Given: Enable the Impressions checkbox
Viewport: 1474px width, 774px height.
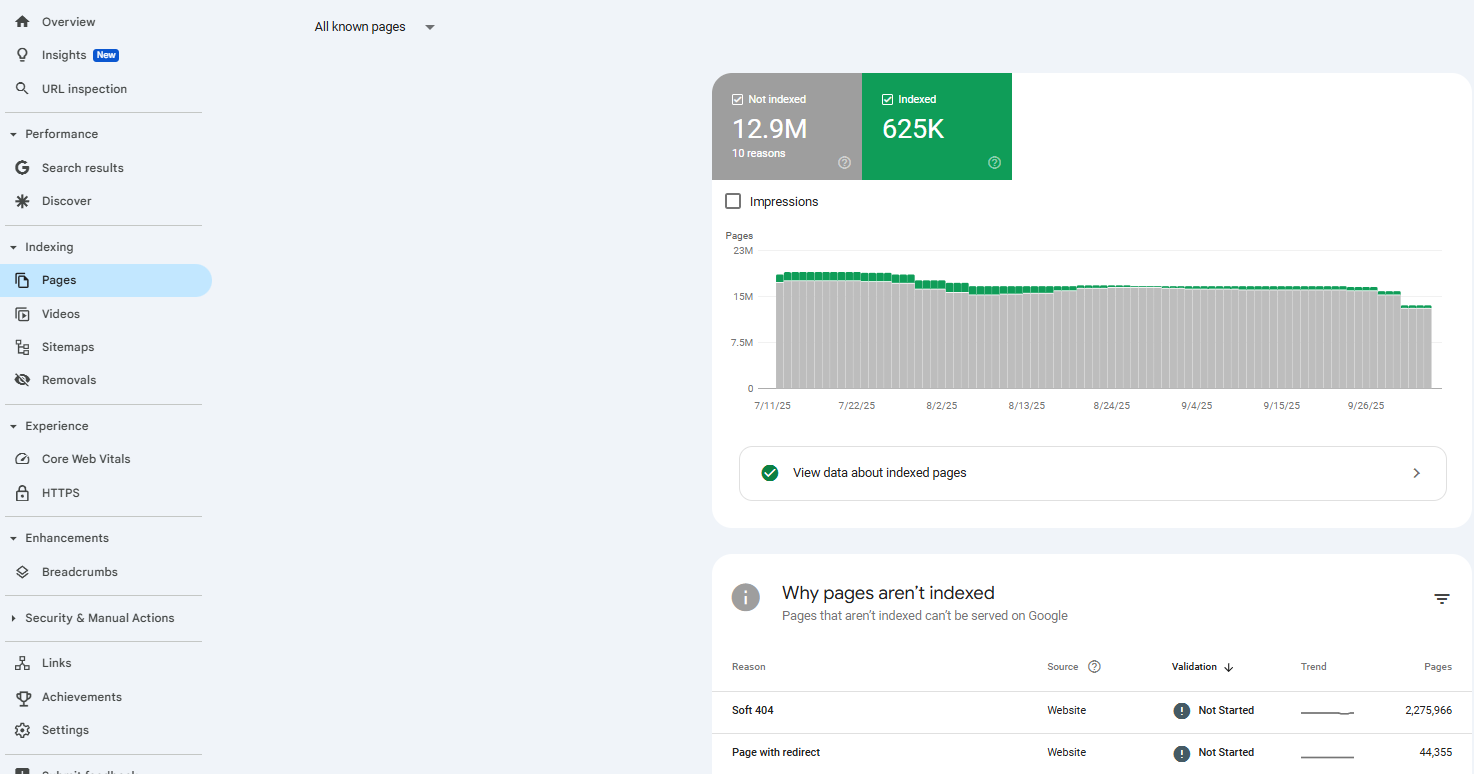Looking at the screenshot, I should (x=733, y=202).
